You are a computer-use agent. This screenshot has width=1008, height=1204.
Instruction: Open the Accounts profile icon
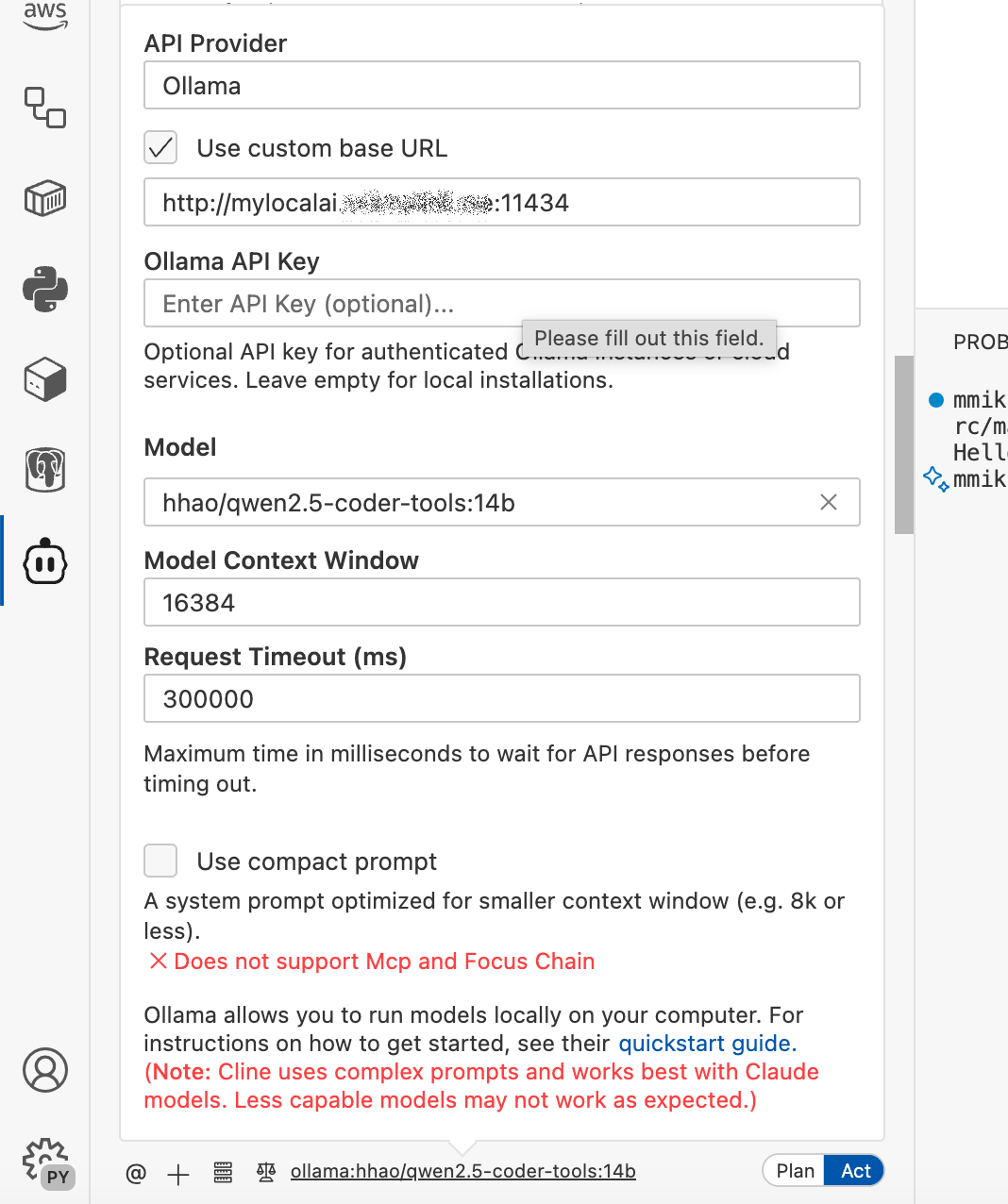click(45, 1070)
